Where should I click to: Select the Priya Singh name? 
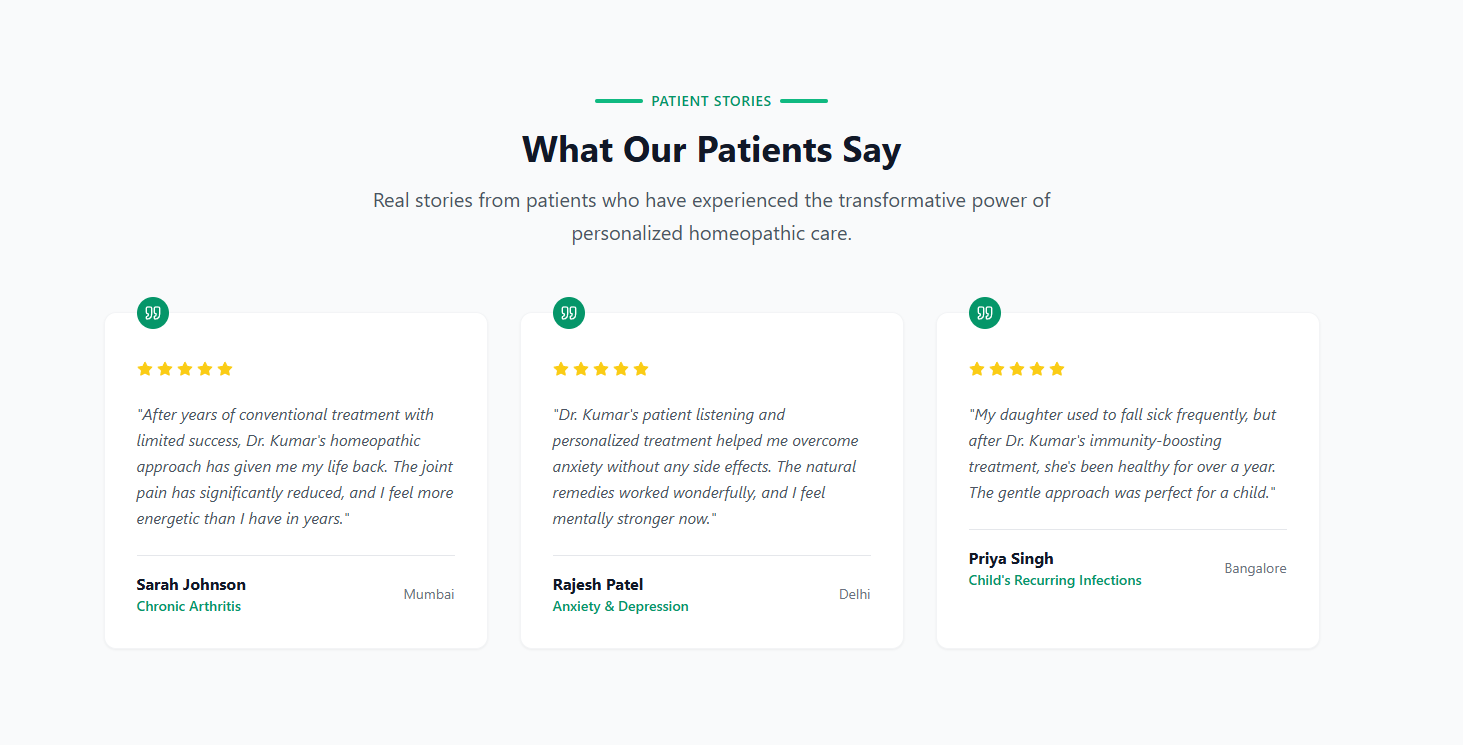(x=1011, y=559)
